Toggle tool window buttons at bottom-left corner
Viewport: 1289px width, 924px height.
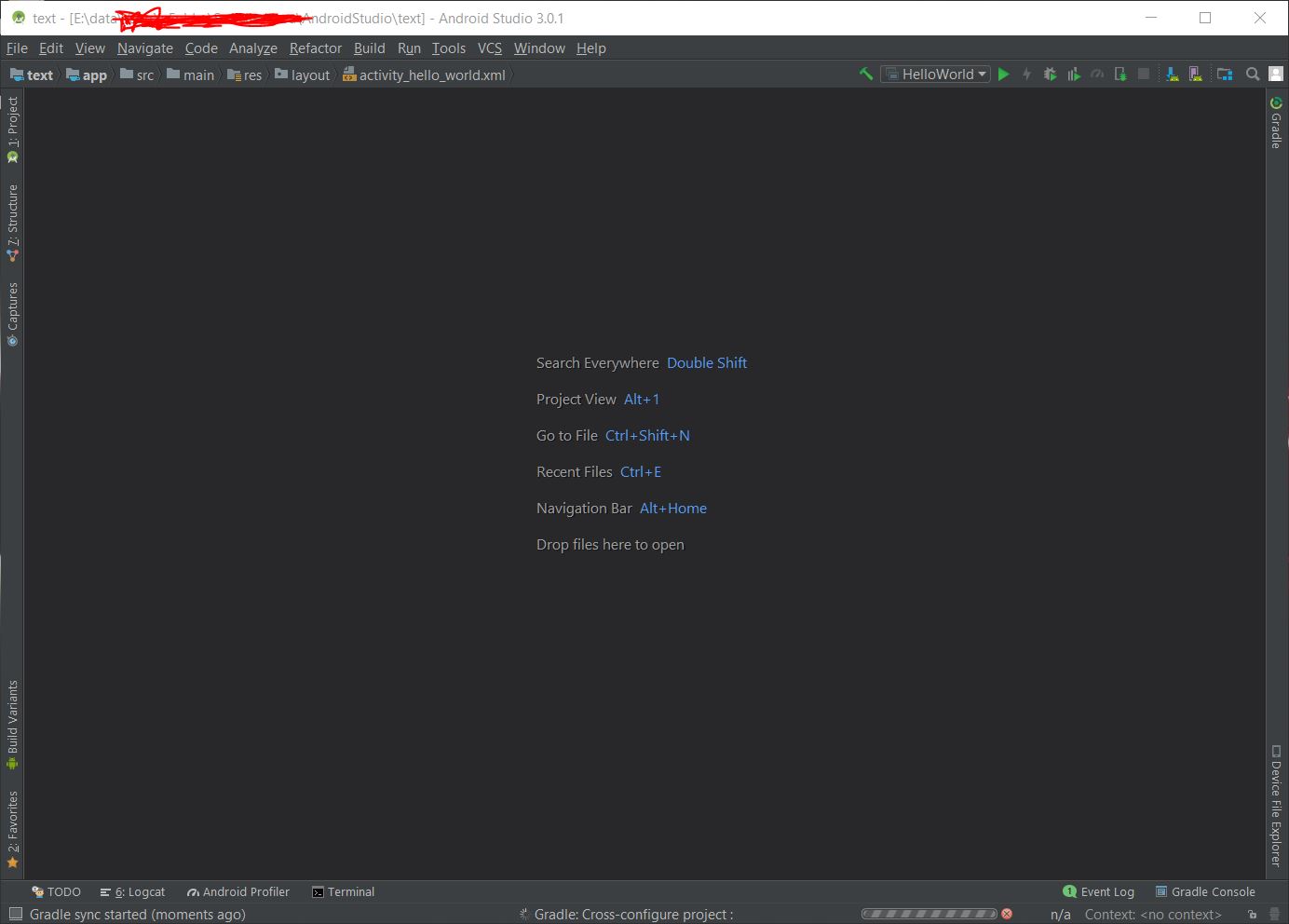[x=15, y=915]
